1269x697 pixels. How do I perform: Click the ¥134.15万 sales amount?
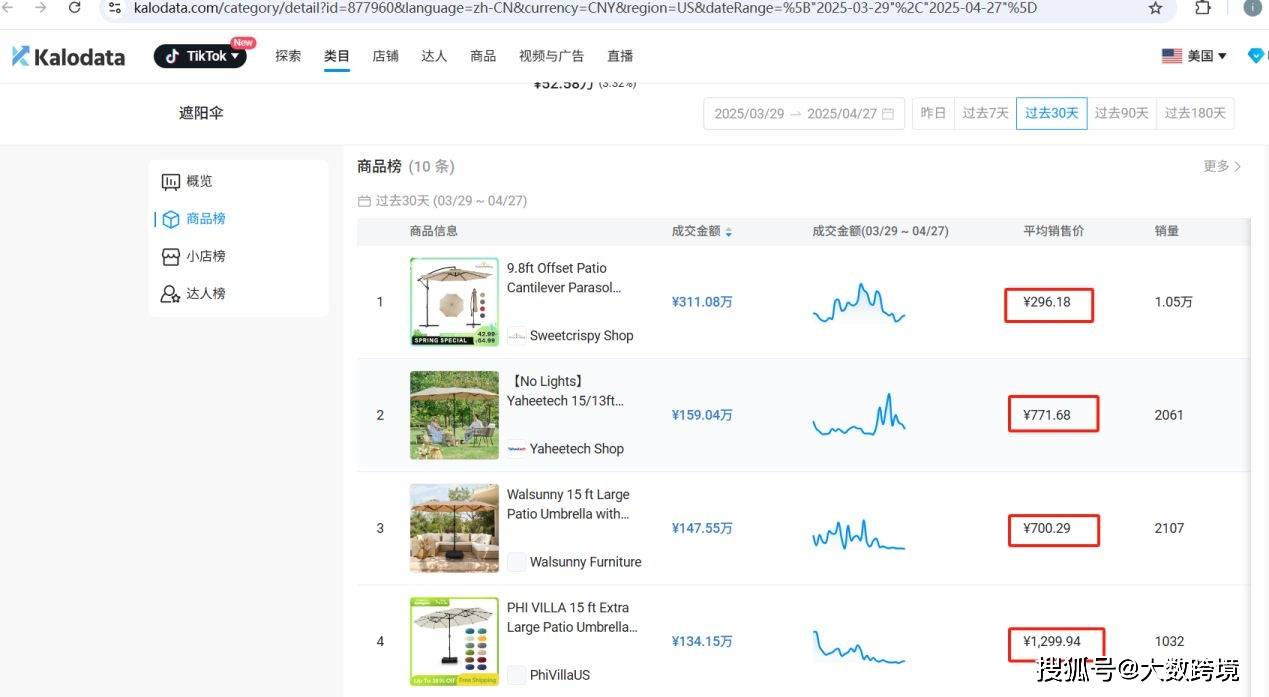(702, 641)
